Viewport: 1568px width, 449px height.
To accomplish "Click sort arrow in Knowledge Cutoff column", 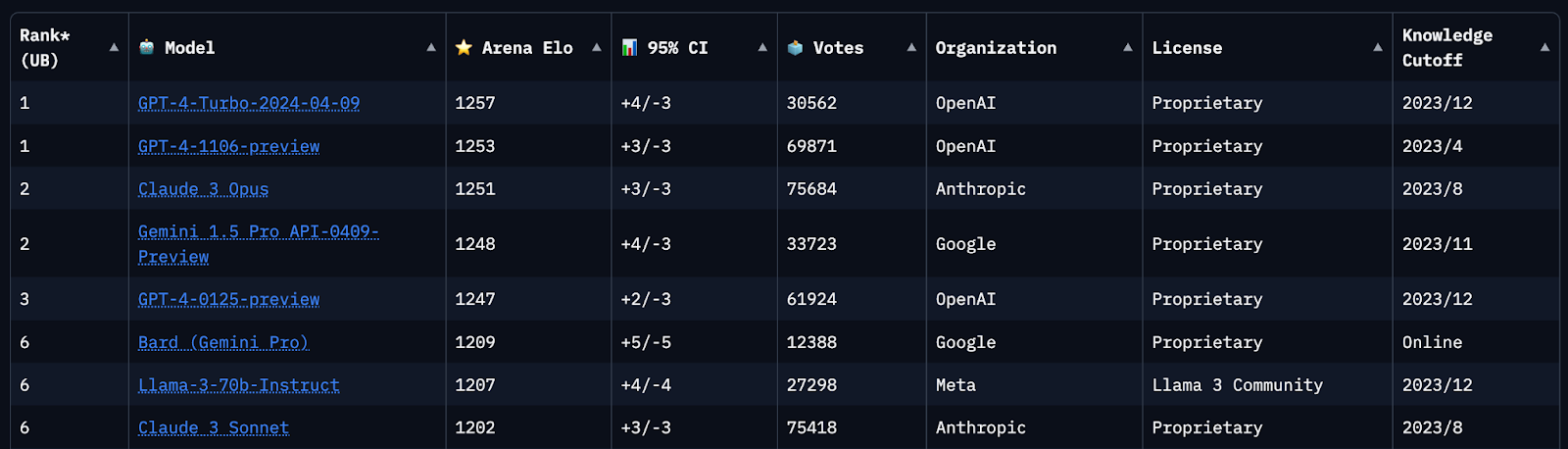I will [1544, 47].
